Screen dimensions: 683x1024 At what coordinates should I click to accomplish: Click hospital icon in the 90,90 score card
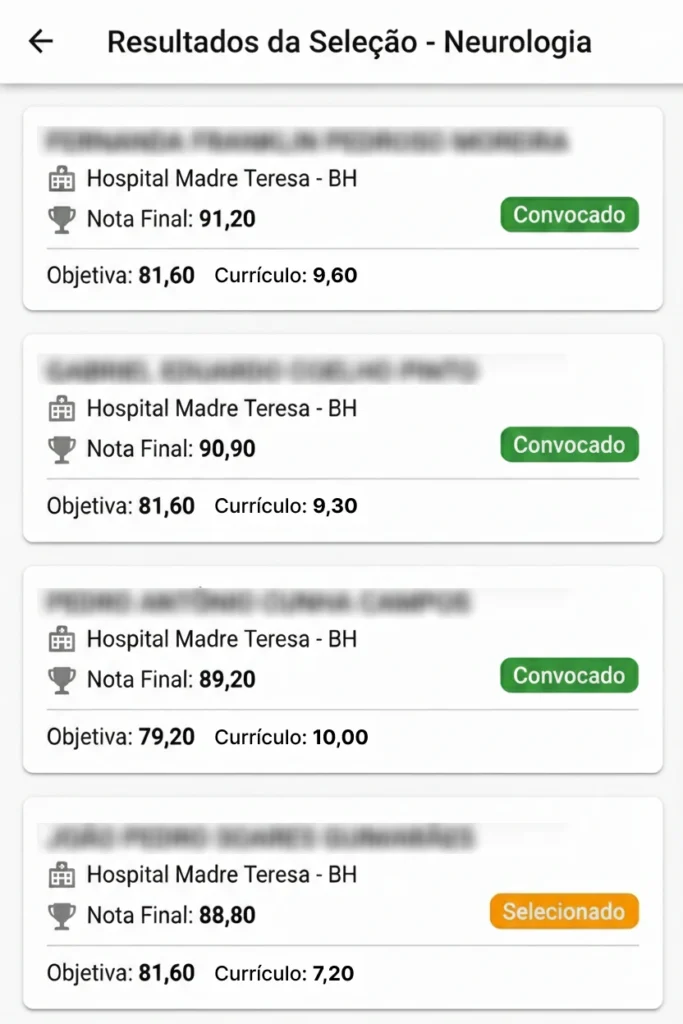(x=62, y=409)
